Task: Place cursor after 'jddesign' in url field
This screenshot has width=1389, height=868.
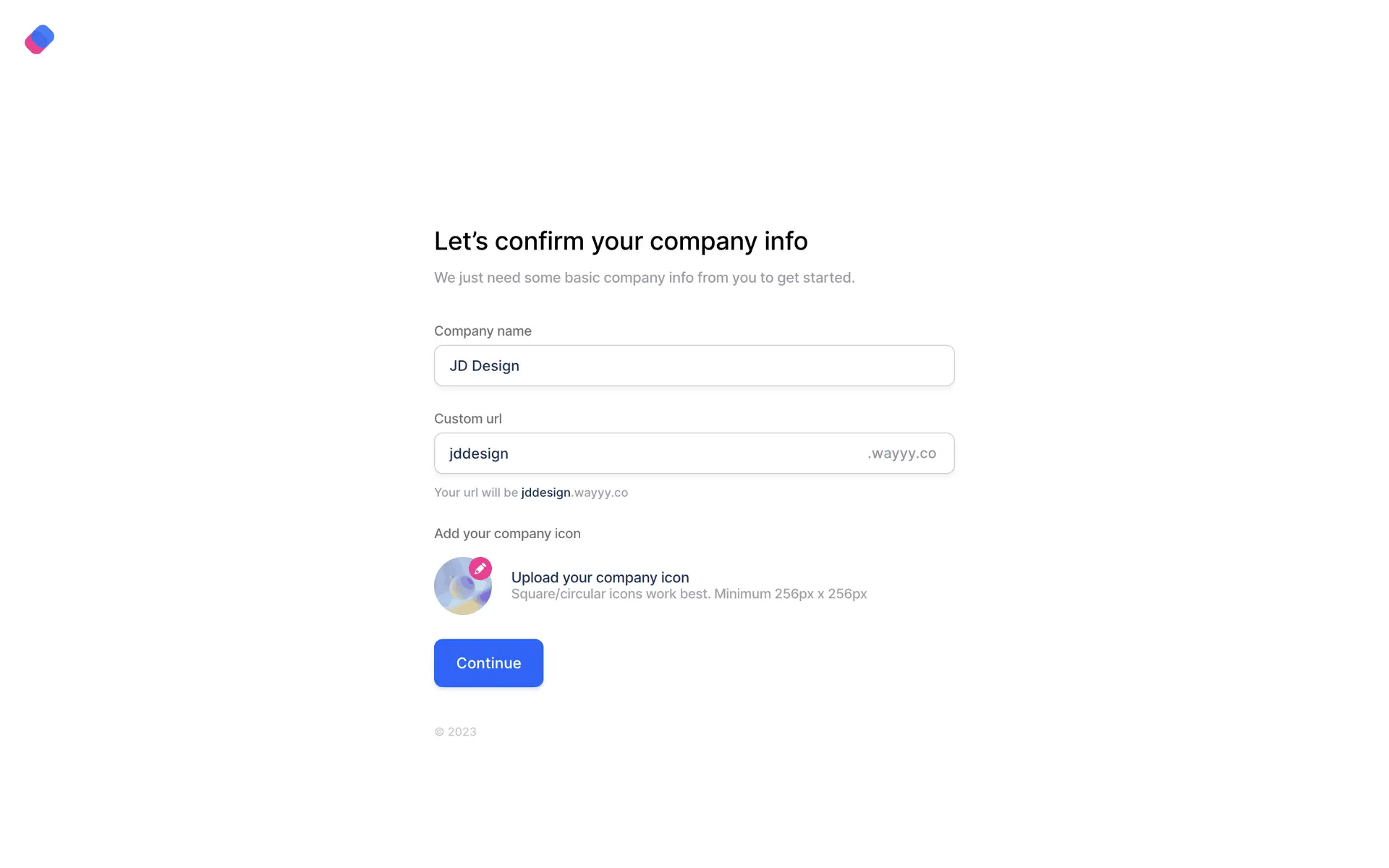Action: (x=510, y=454)
